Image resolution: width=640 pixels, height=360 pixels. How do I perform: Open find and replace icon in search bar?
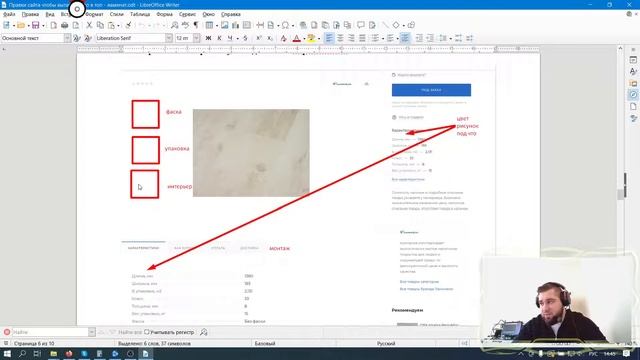click(x=204, y=332)
